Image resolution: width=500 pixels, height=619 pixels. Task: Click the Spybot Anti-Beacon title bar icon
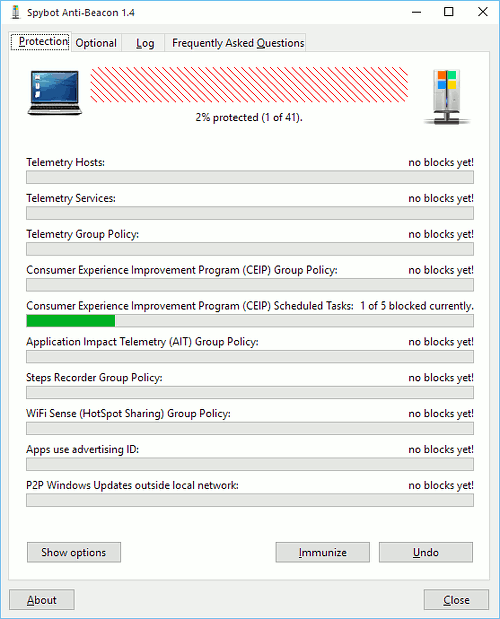[x=15, y=12]
